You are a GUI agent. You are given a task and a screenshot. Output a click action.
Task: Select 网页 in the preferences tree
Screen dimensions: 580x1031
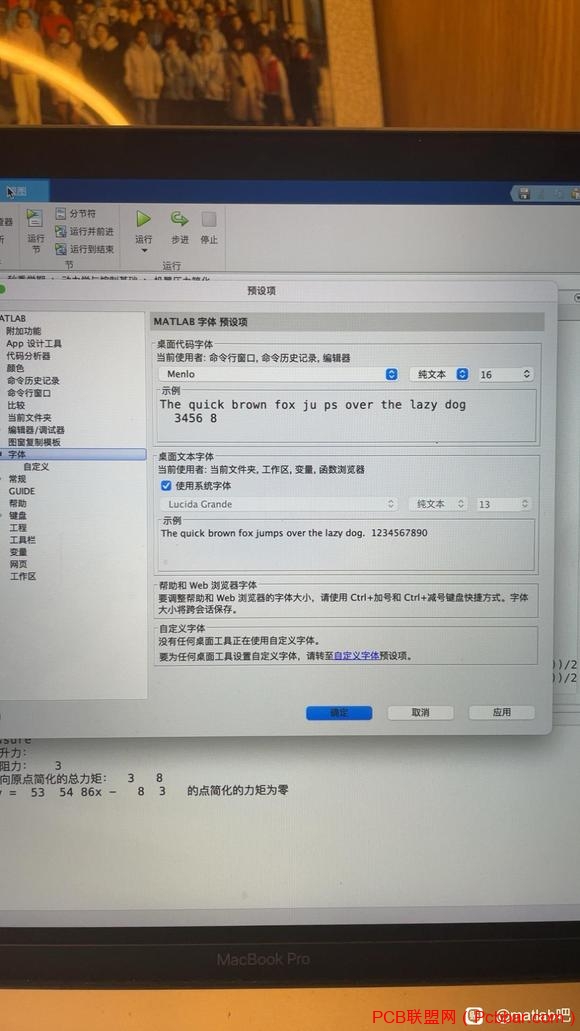coord(18,564)
